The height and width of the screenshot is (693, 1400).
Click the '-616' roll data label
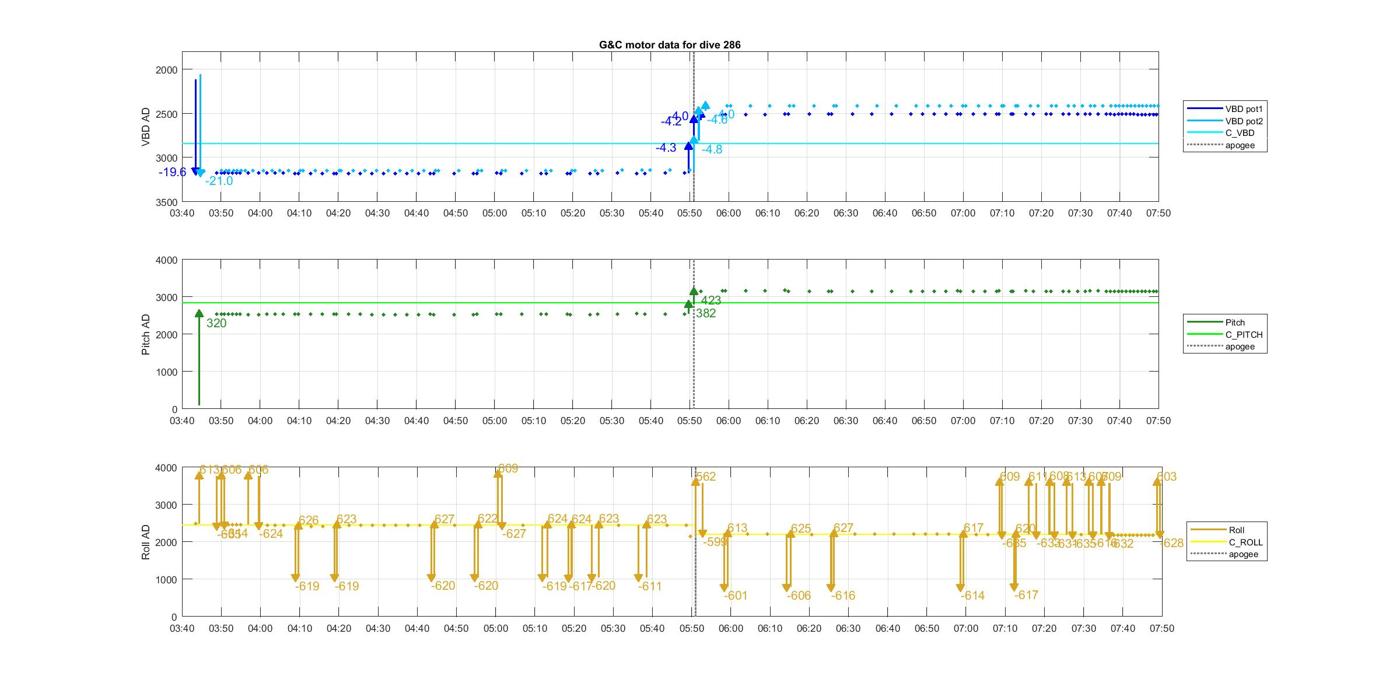(843, 596)
